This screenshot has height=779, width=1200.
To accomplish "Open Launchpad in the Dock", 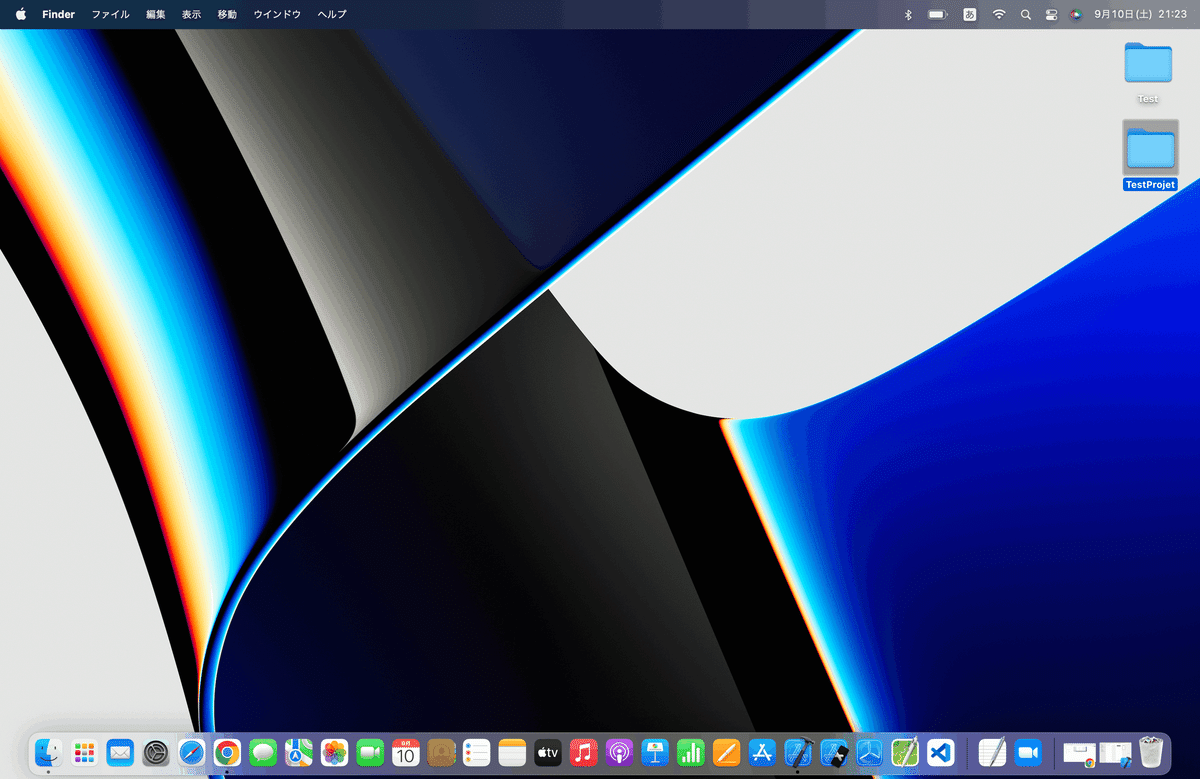I will pyautogui.click(x=84, y=752).
